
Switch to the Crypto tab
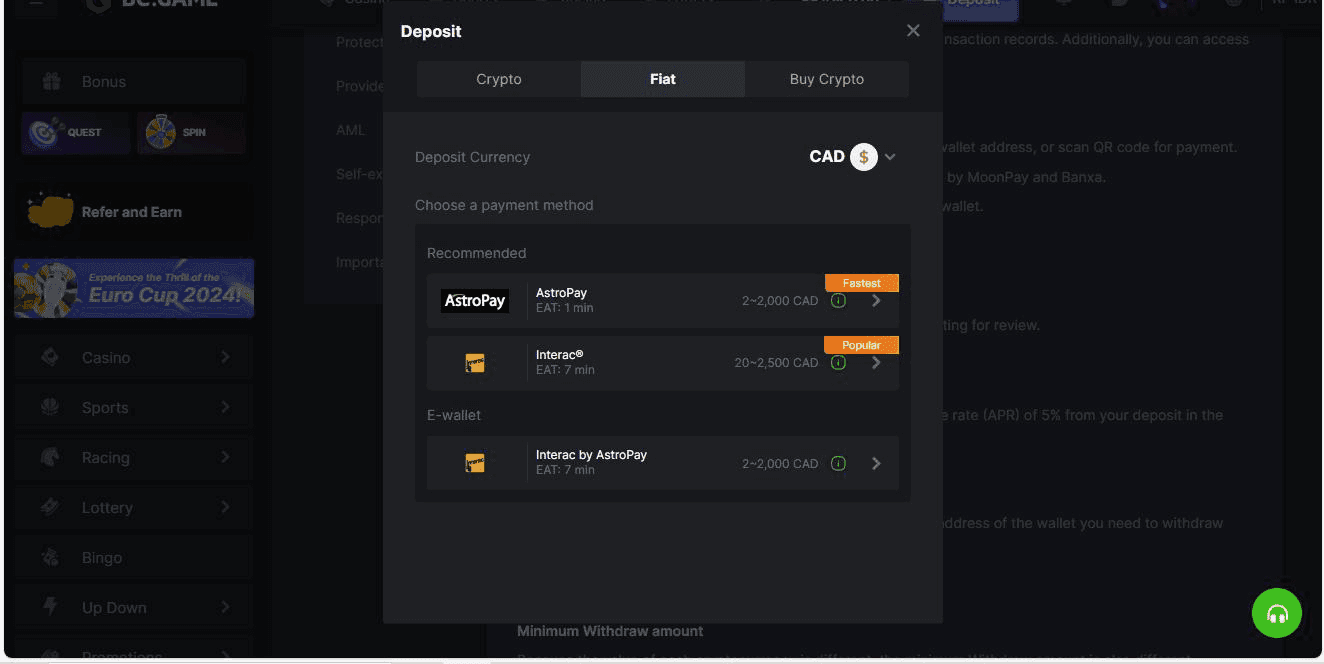pos(499,79)
